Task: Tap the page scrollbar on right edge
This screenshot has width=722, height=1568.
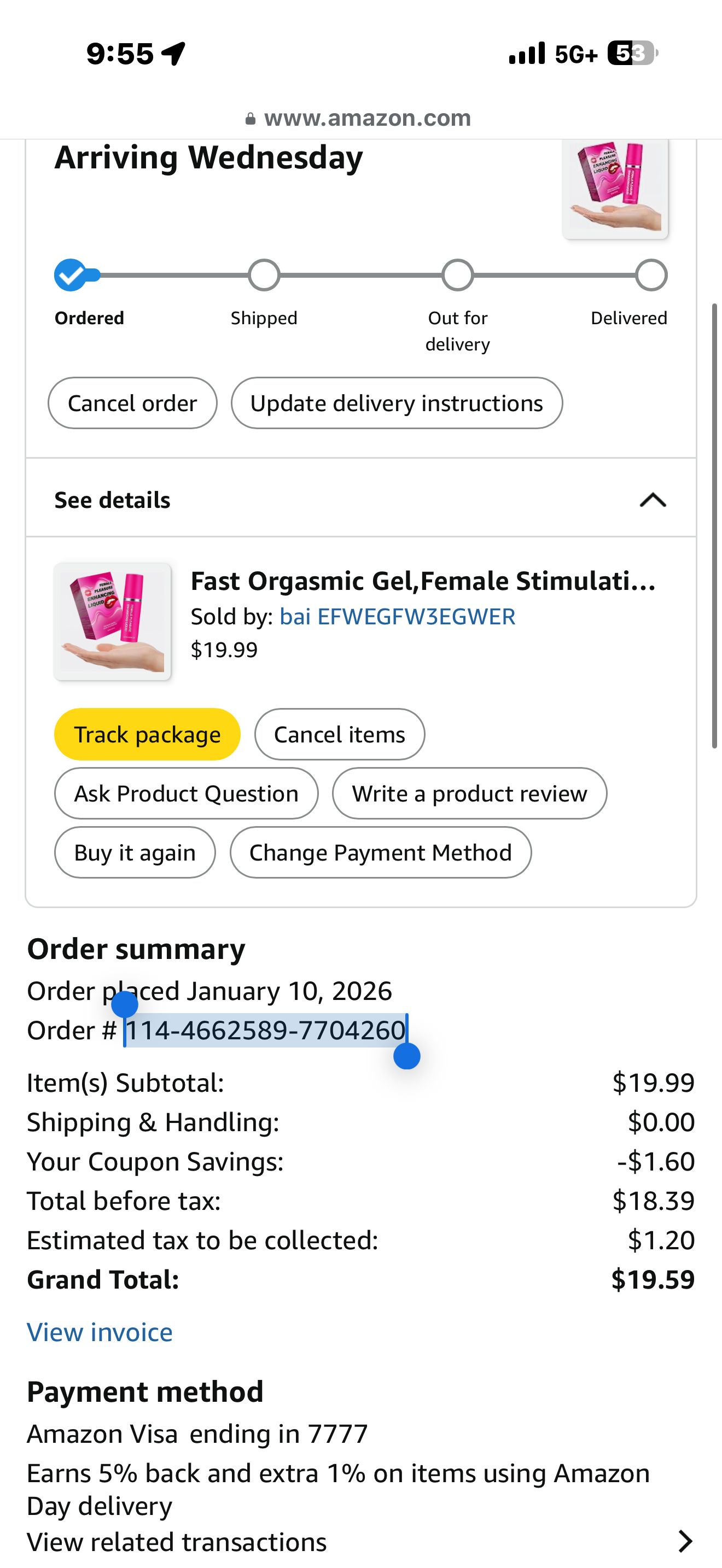Action: pos(715,525)
